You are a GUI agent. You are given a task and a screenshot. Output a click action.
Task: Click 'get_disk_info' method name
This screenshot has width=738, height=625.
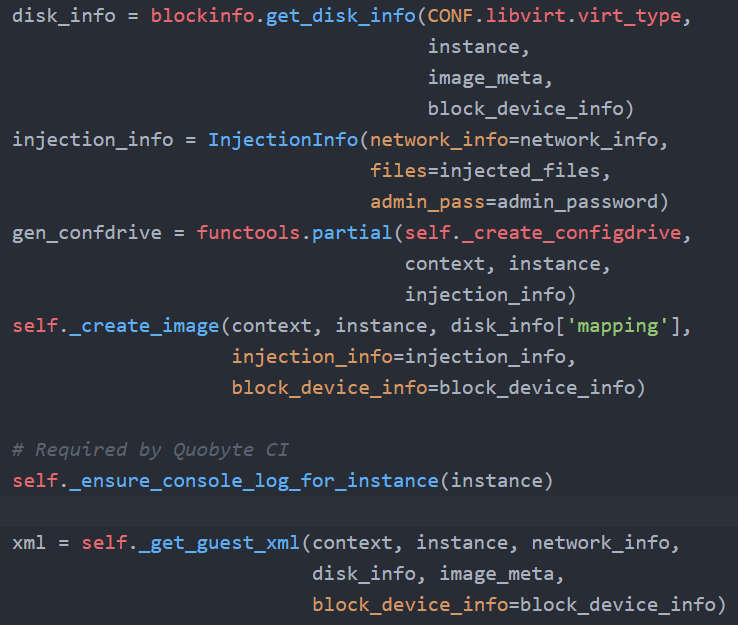pyautogui.click(x=341, y=16)
